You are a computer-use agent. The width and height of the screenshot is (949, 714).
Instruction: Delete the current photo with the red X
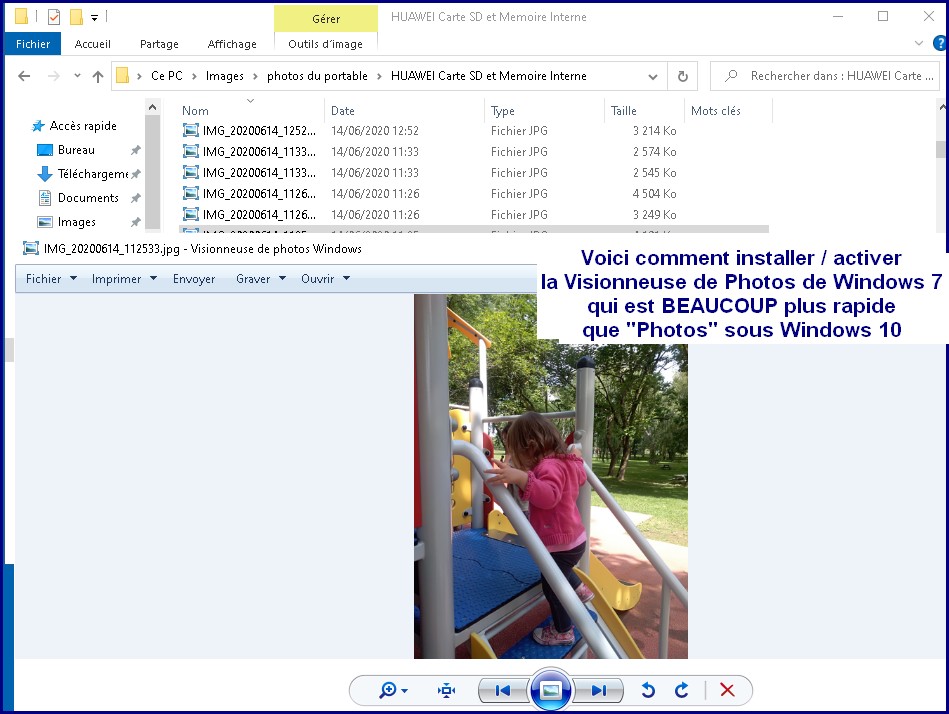(727, 690)
